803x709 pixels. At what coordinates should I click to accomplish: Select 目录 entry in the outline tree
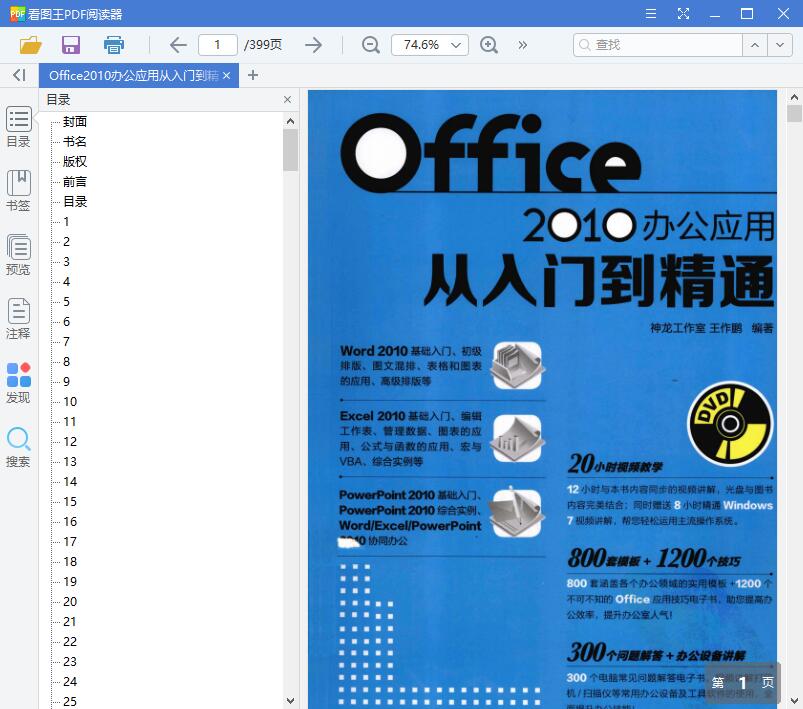(x=75, y=201)
